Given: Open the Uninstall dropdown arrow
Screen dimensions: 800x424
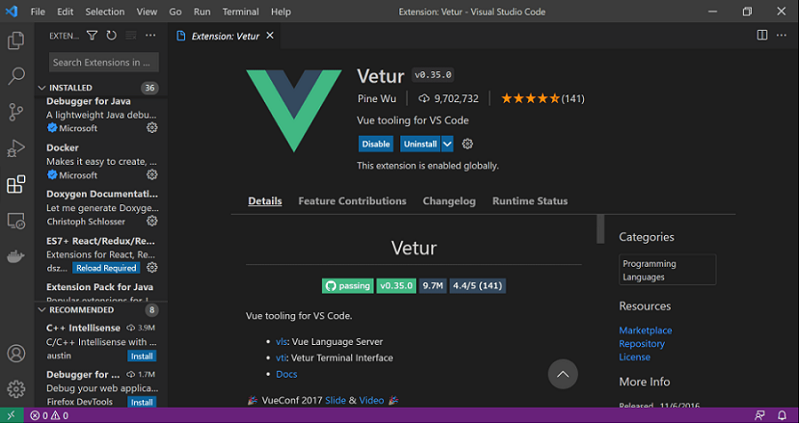Looking at the screenshot, I should (448, 144).
